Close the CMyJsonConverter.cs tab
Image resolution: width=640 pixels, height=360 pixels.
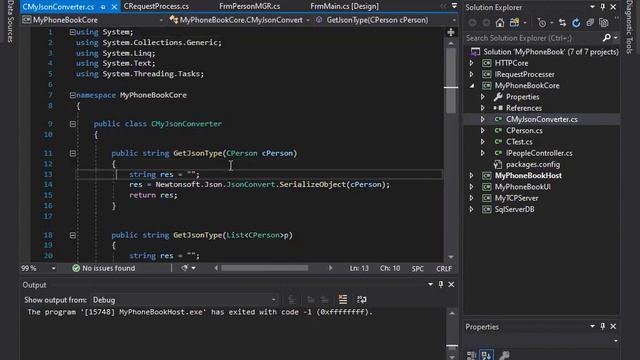click(x=114, y=7)
